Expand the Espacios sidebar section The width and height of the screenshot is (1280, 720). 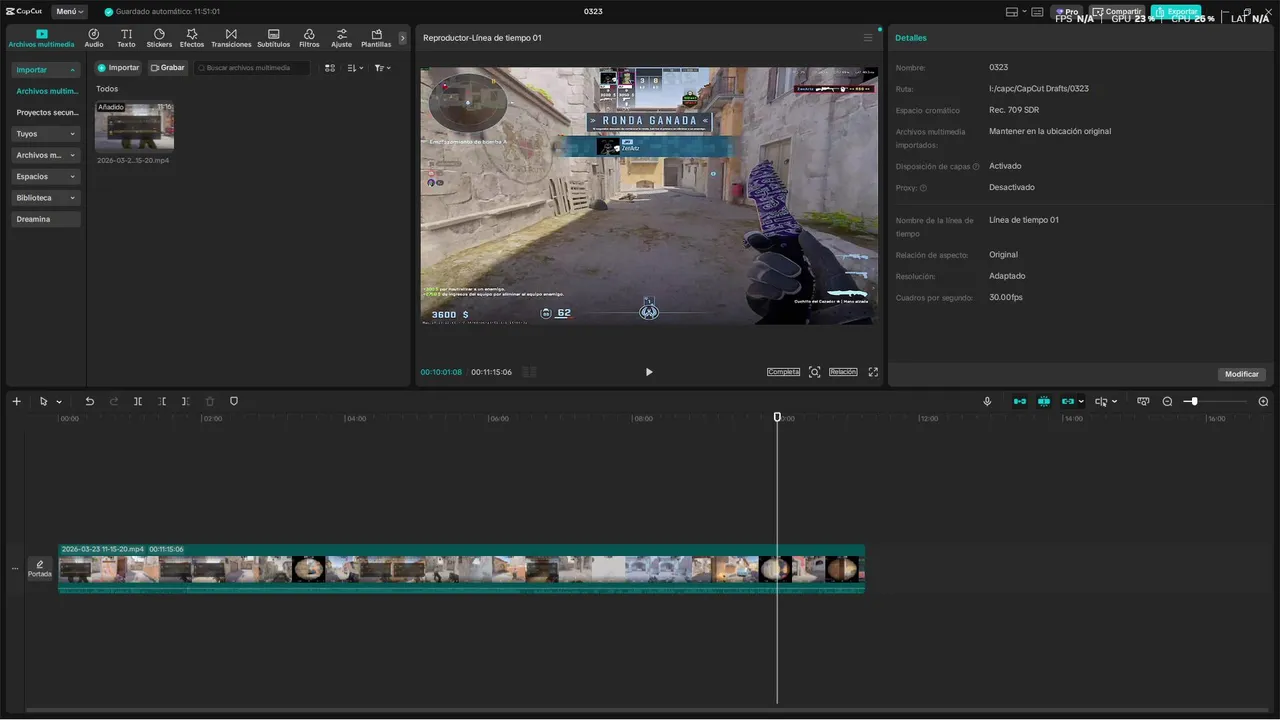pyautogui.click(x=46, y=176)
